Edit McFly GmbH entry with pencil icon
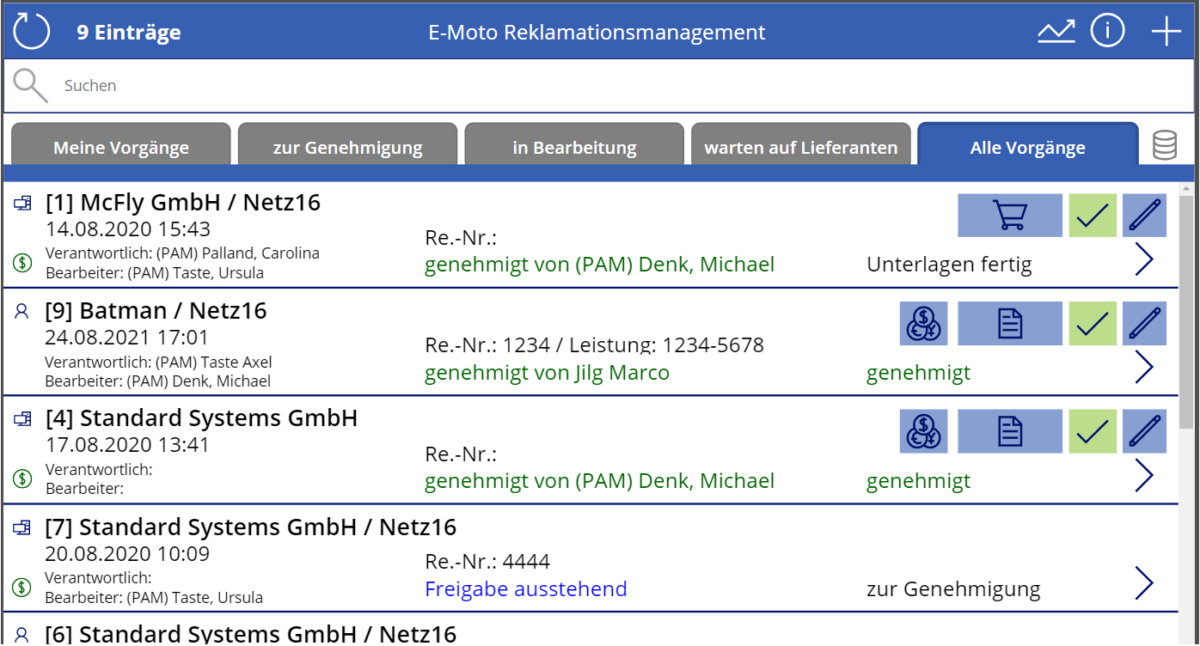 click(x=1145, y=216)
